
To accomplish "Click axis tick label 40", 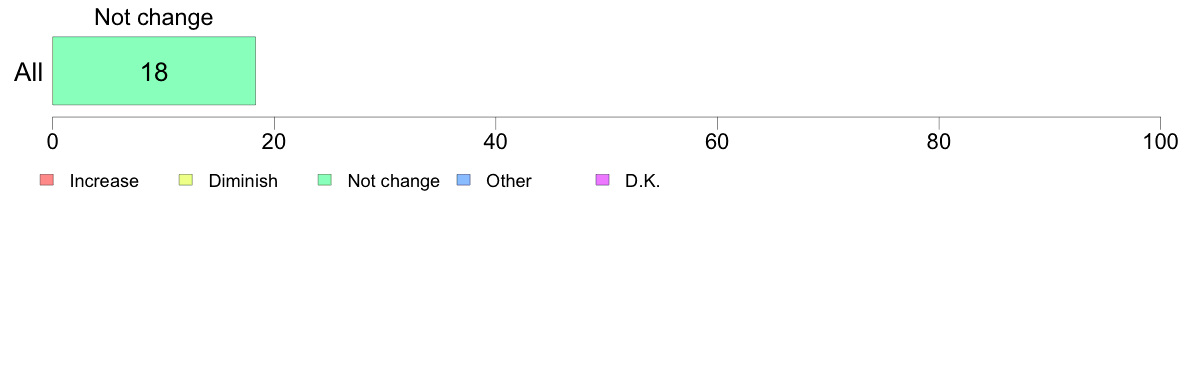I will coord(496,141).
